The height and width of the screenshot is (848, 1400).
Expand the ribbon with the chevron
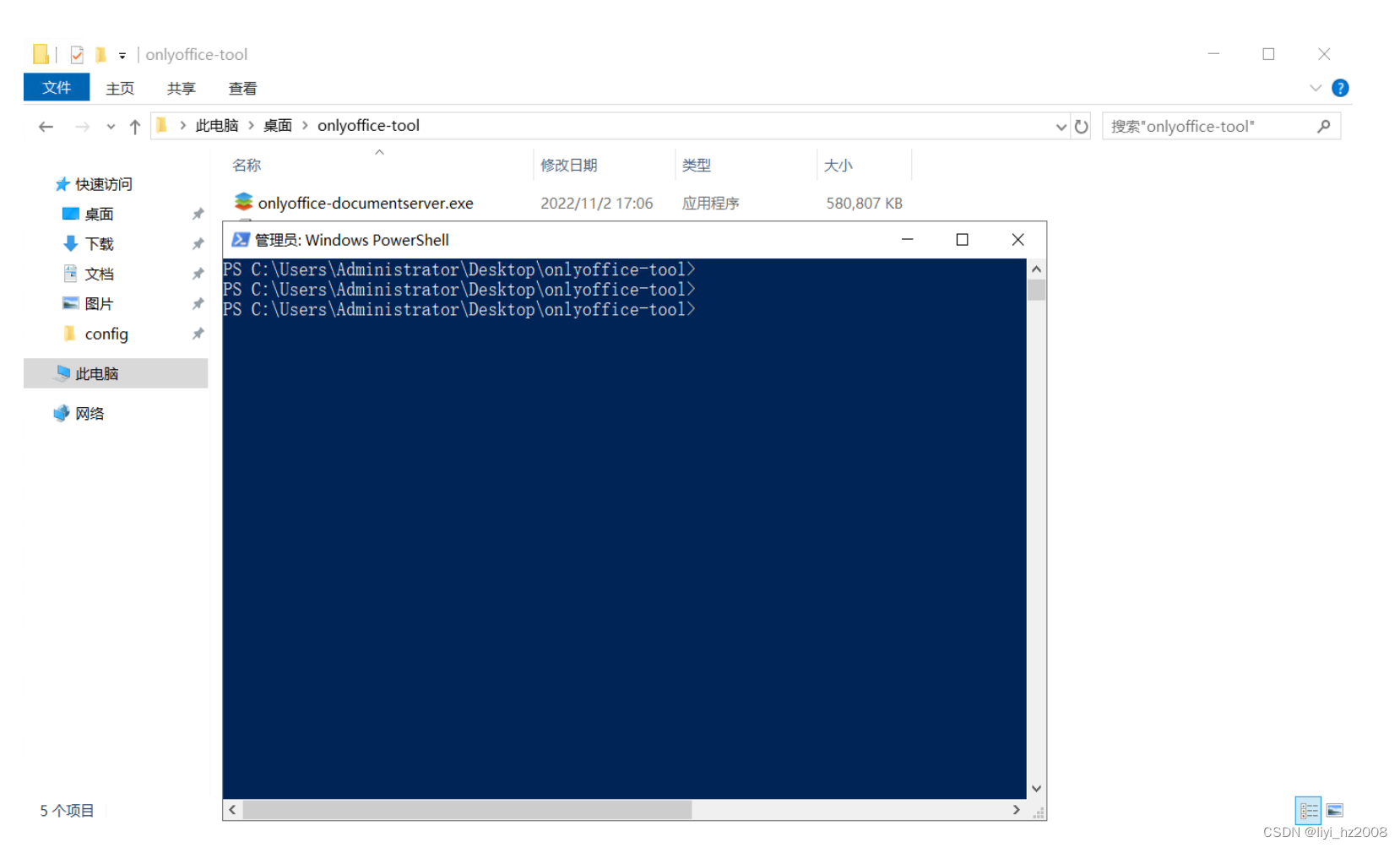pos(1315,88)
